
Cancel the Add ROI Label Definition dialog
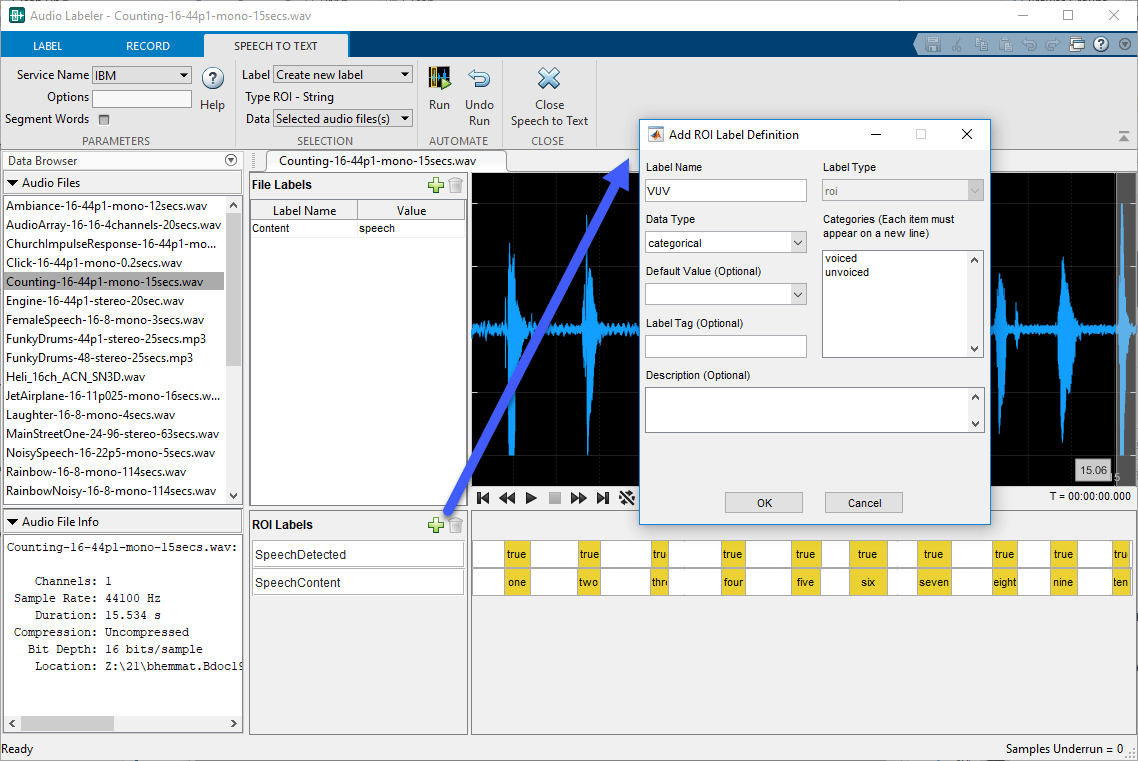pyautogui.click(x=864, y=503)
